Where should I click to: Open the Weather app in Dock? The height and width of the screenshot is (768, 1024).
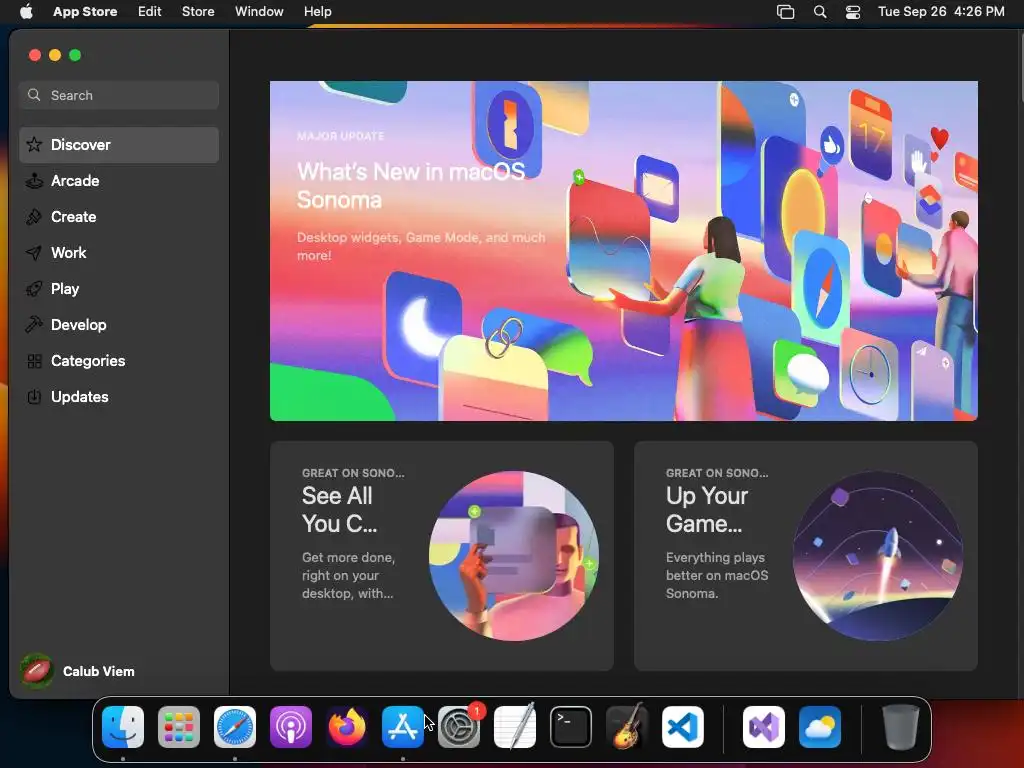[x=820, y=727]
